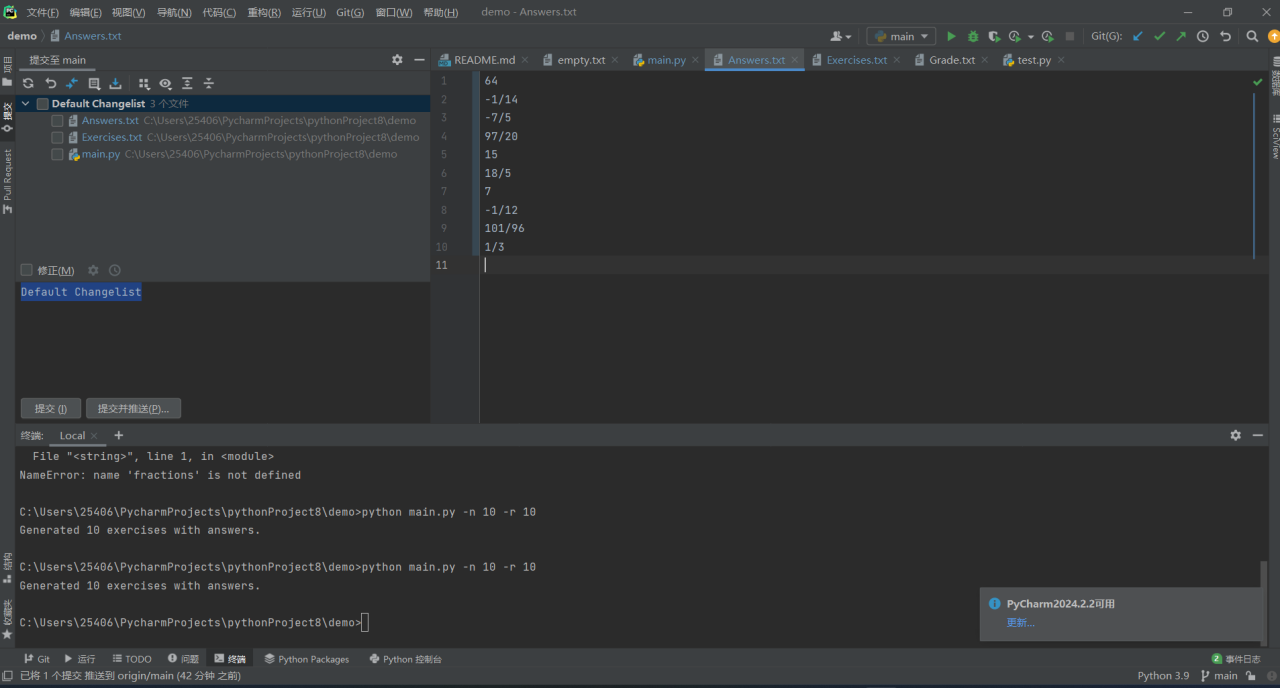Click the profile main icon
Image resolution: width=1280 pixels, height=688 pixels.
pos(1015,36)
